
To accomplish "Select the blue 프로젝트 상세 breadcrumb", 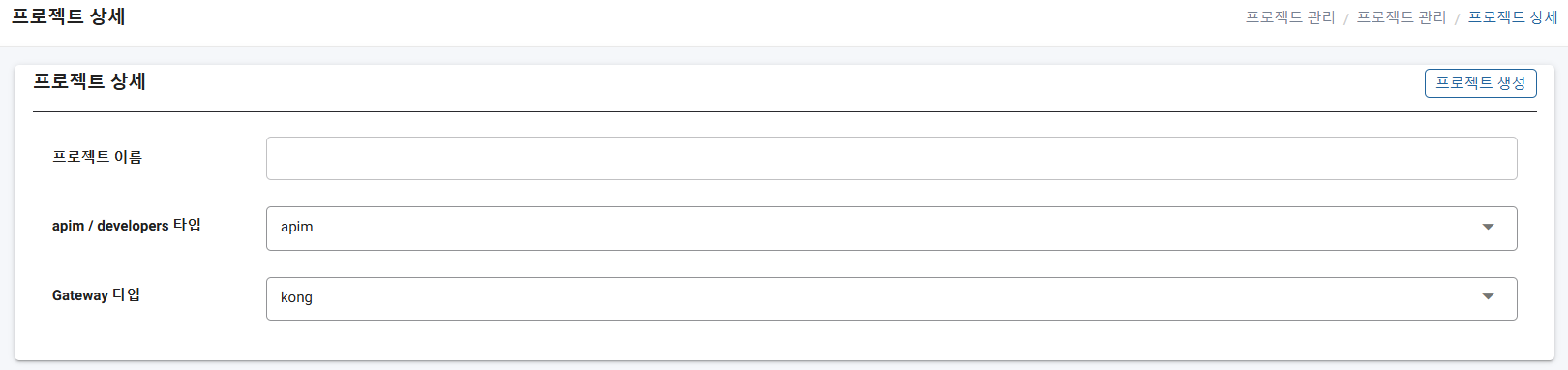I will tap(1513, 17).
